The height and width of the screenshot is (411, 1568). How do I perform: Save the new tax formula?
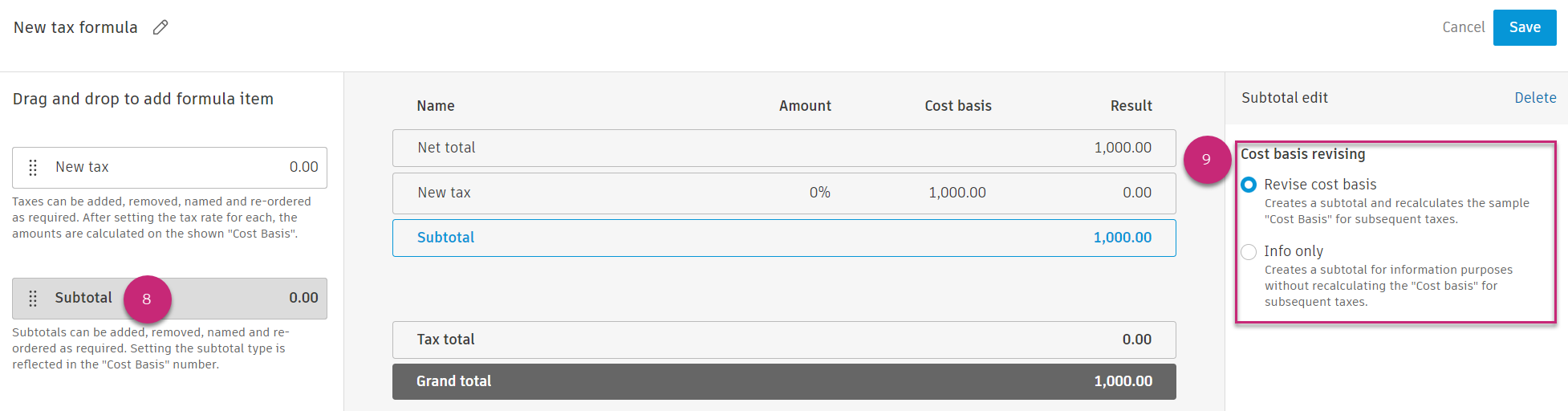click(x=1524, y=27)
